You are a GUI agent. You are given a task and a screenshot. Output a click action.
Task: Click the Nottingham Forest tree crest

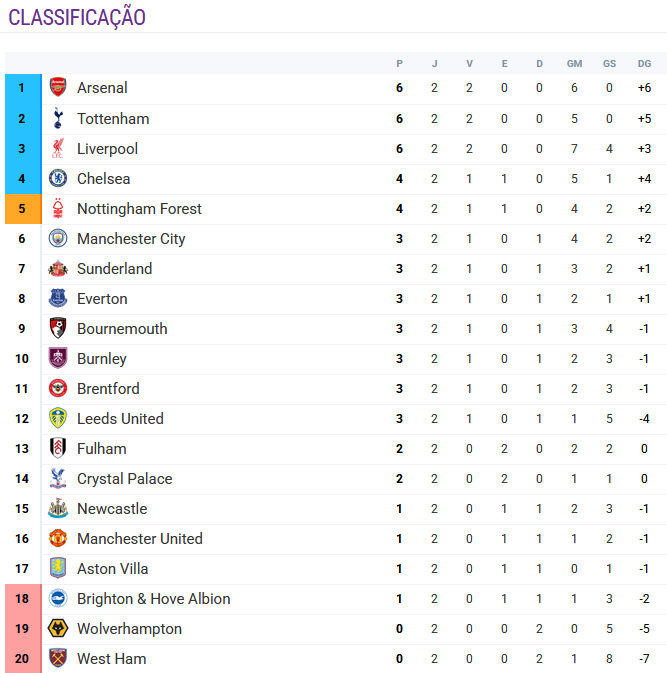[58, 209]
